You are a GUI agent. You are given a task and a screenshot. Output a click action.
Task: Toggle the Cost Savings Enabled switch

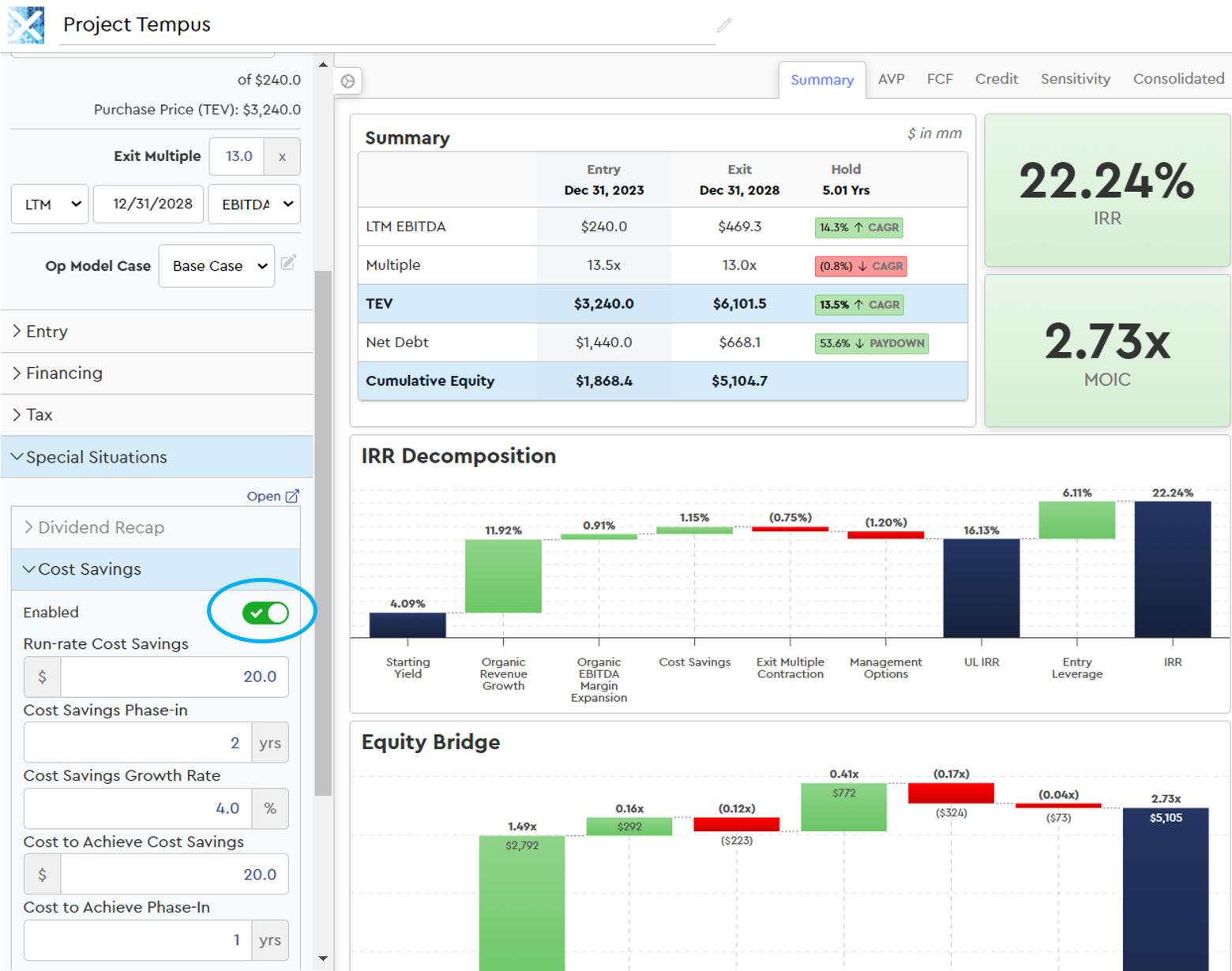(x=265, y=613)
